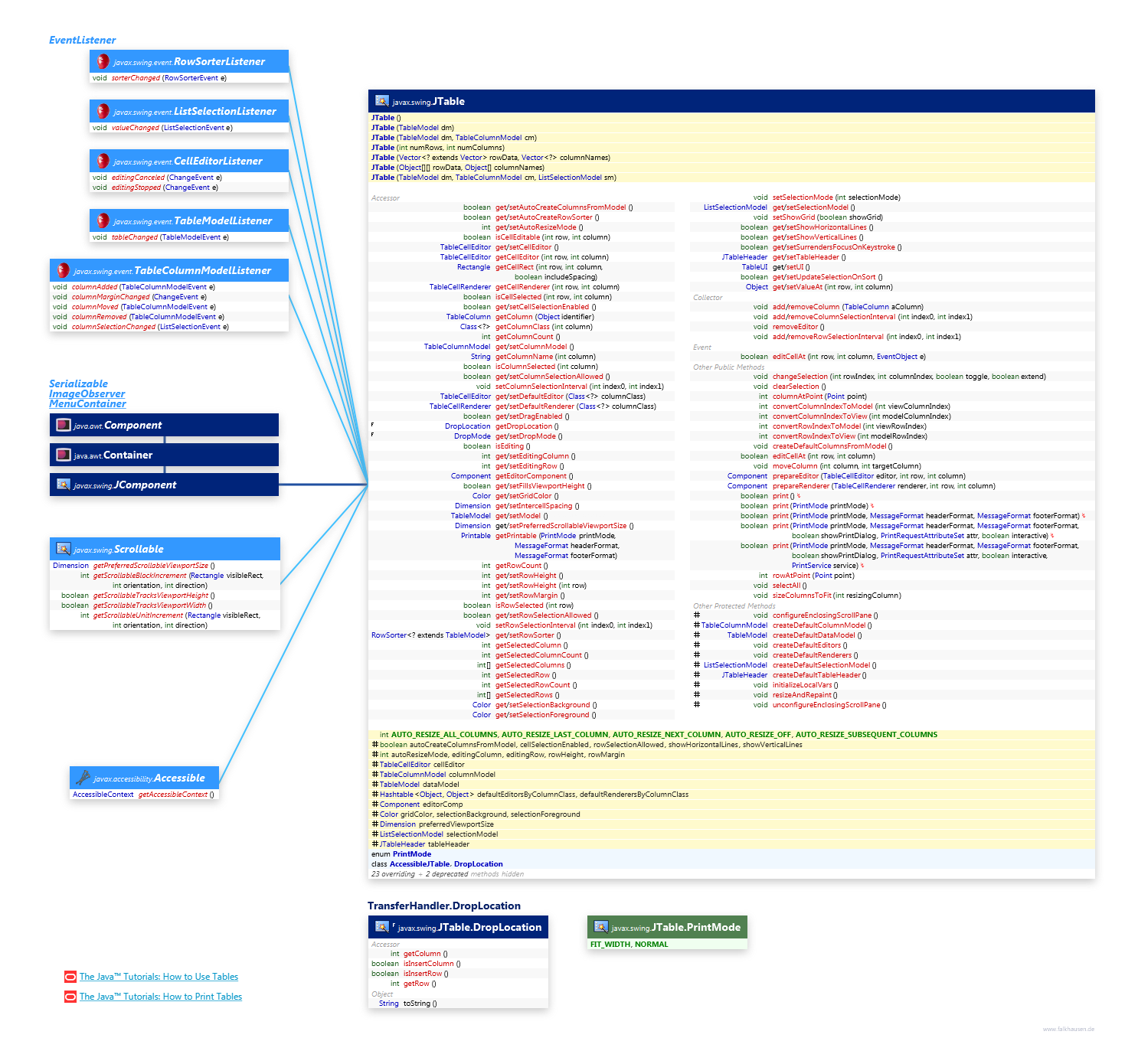The width and height of the screenshot is (1138, 1064).
Task: Open the MenuContainer interface link
Action: [x=87, y=403]
